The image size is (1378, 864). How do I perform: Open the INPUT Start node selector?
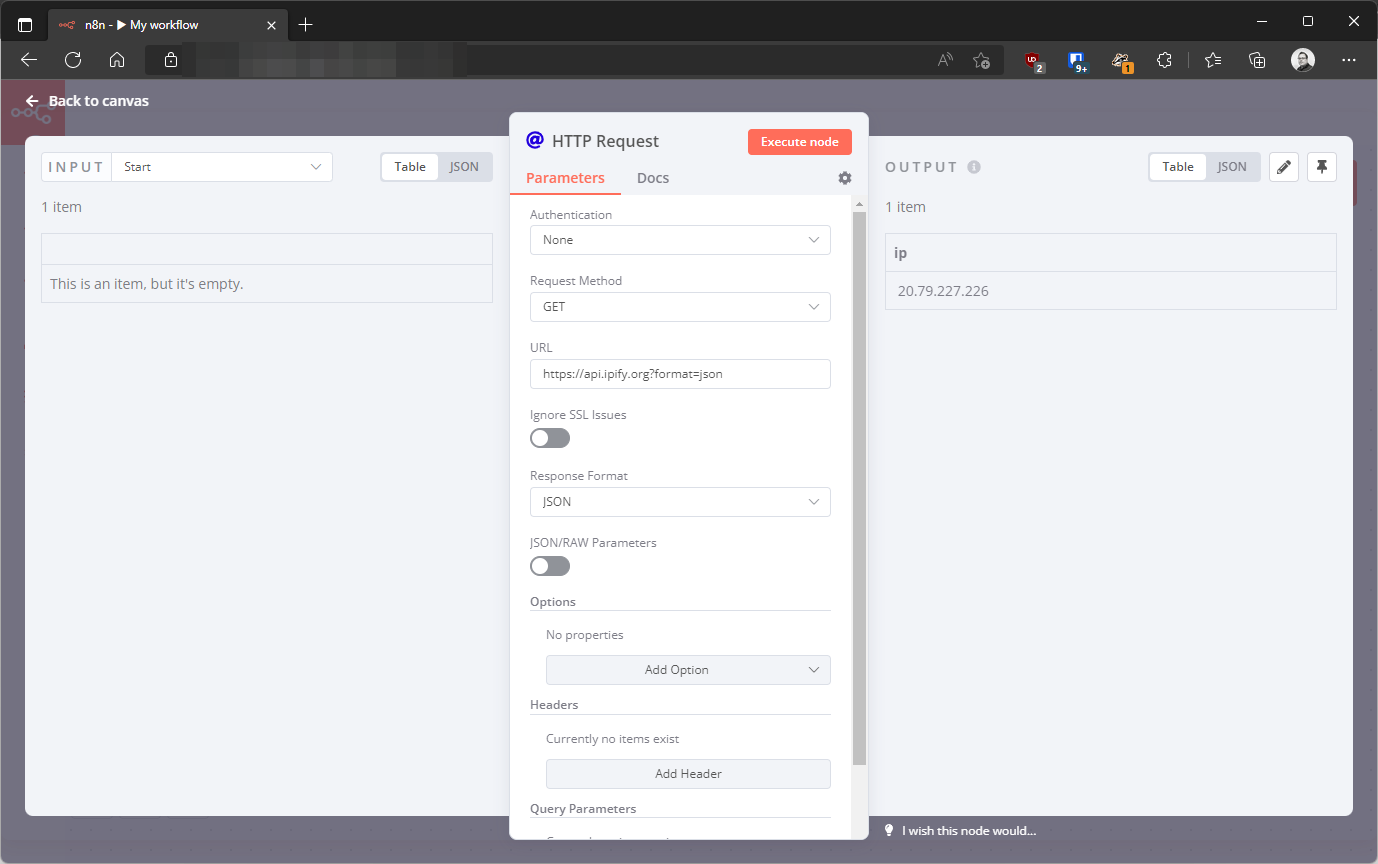(222, 167)
